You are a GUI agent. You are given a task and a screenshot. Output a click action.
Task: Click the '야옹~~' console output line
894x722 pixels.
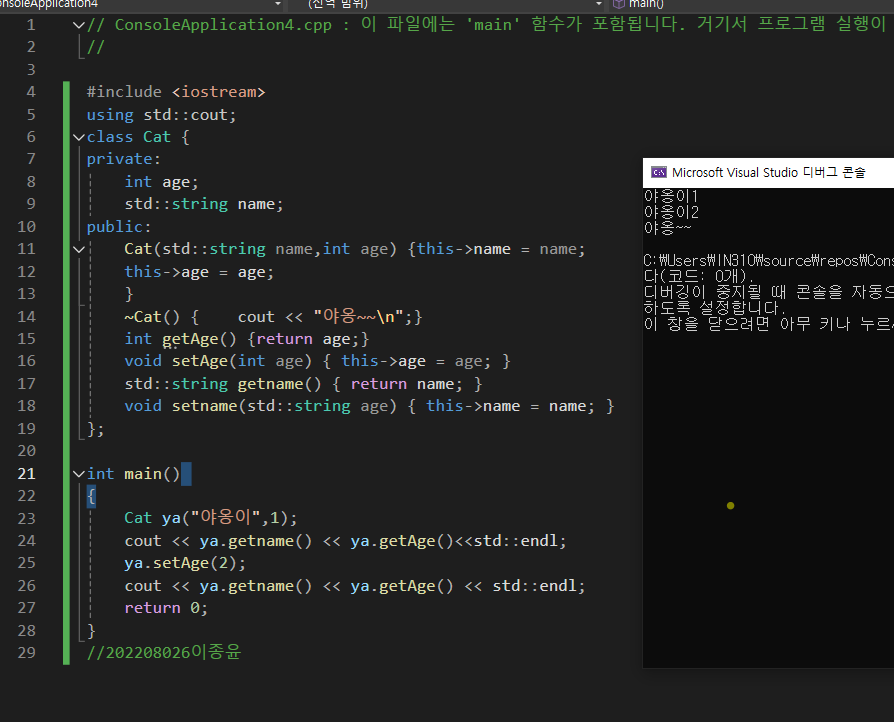667,228
